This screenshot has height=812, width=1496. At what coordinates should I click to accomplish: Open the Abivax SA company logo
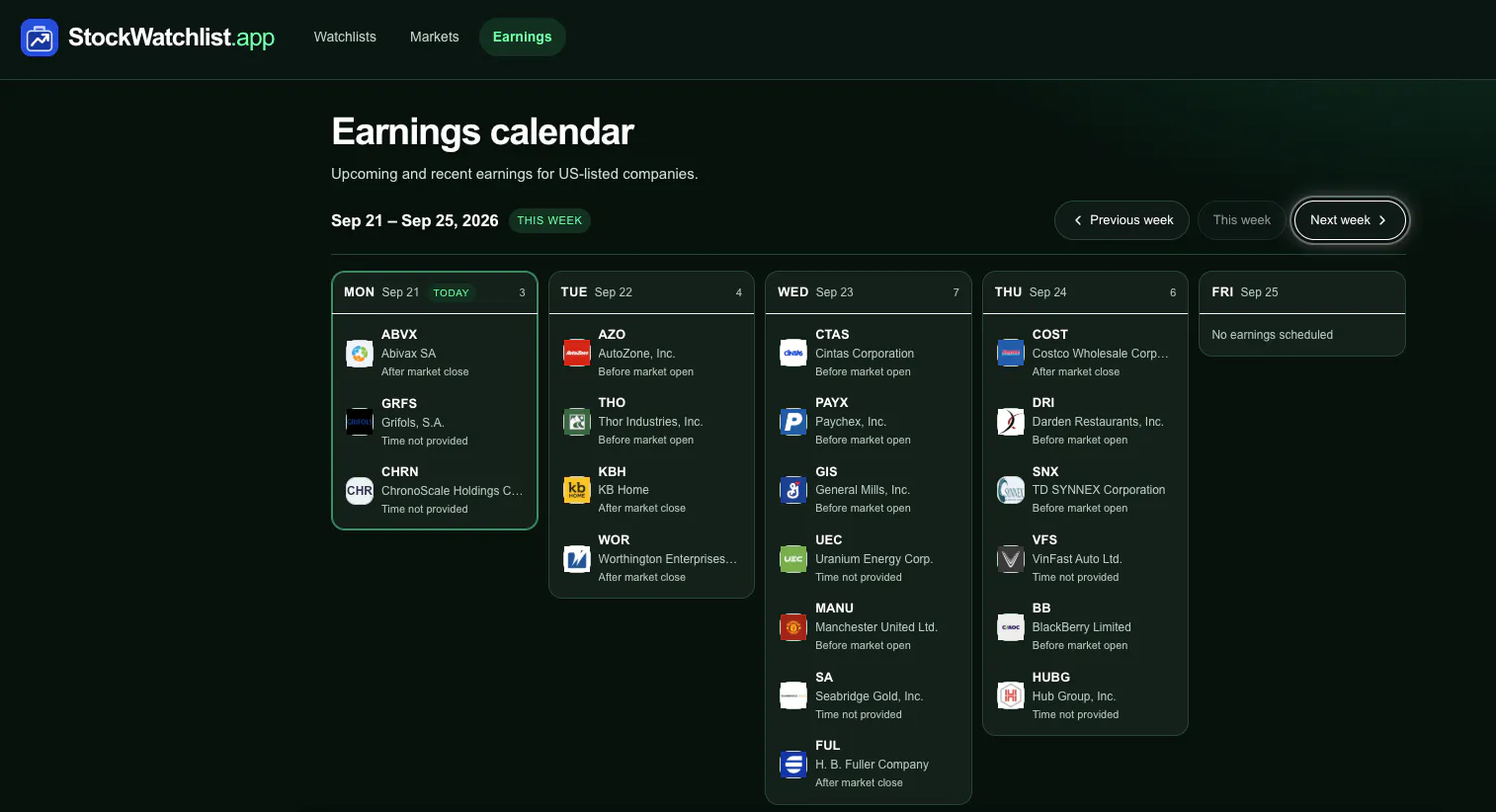[x=360, y=353]
